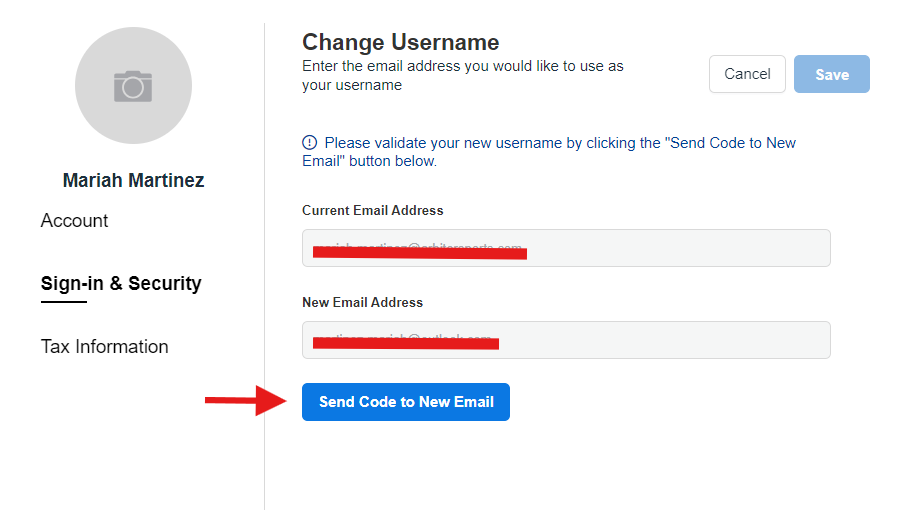Save the new username

pos(832,74)
